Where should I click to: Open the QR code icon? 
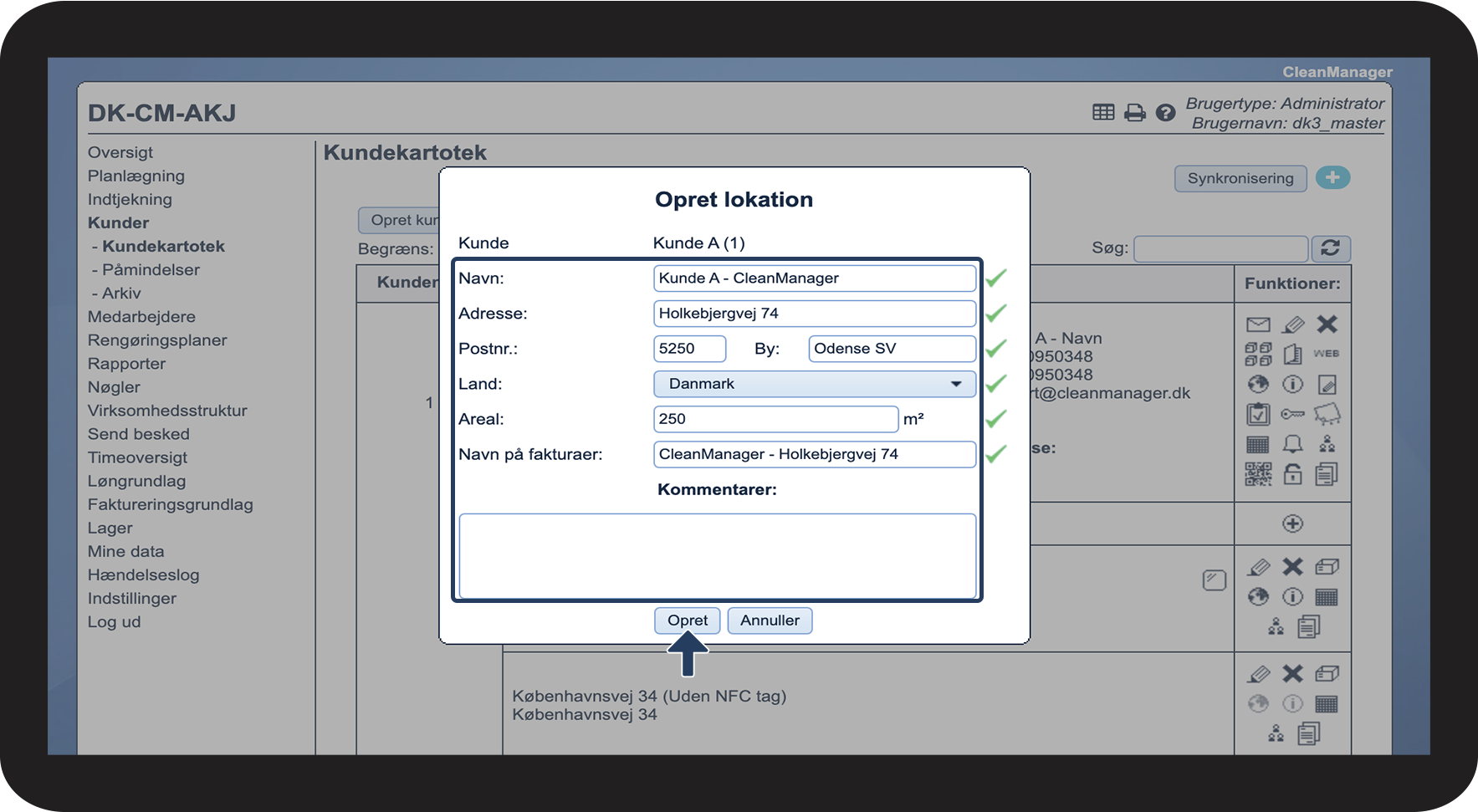(1258, 474)
